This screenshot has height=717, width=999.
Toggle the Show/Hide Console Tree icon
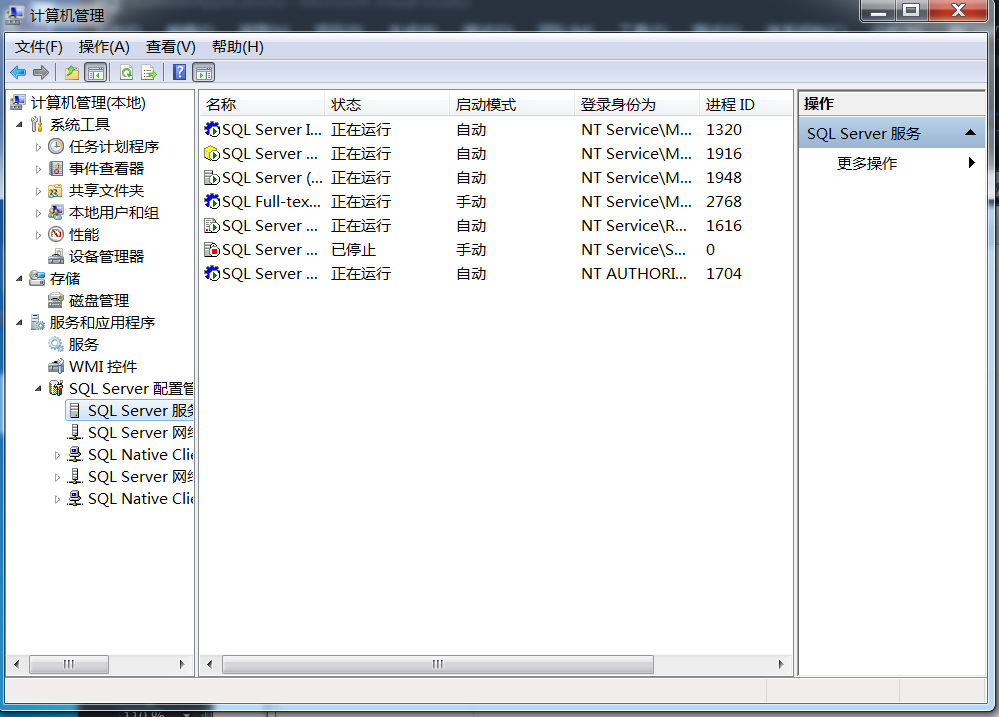pos(96,73)
